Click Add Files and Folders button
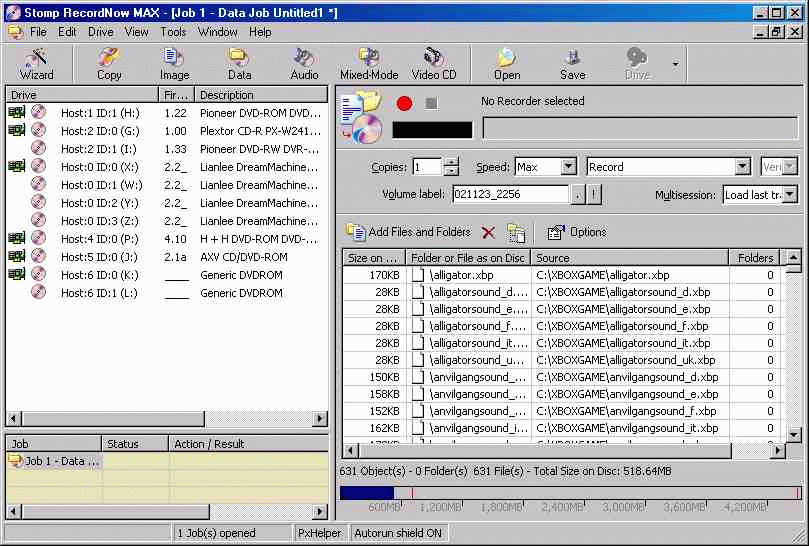 [x=409, y=232]
